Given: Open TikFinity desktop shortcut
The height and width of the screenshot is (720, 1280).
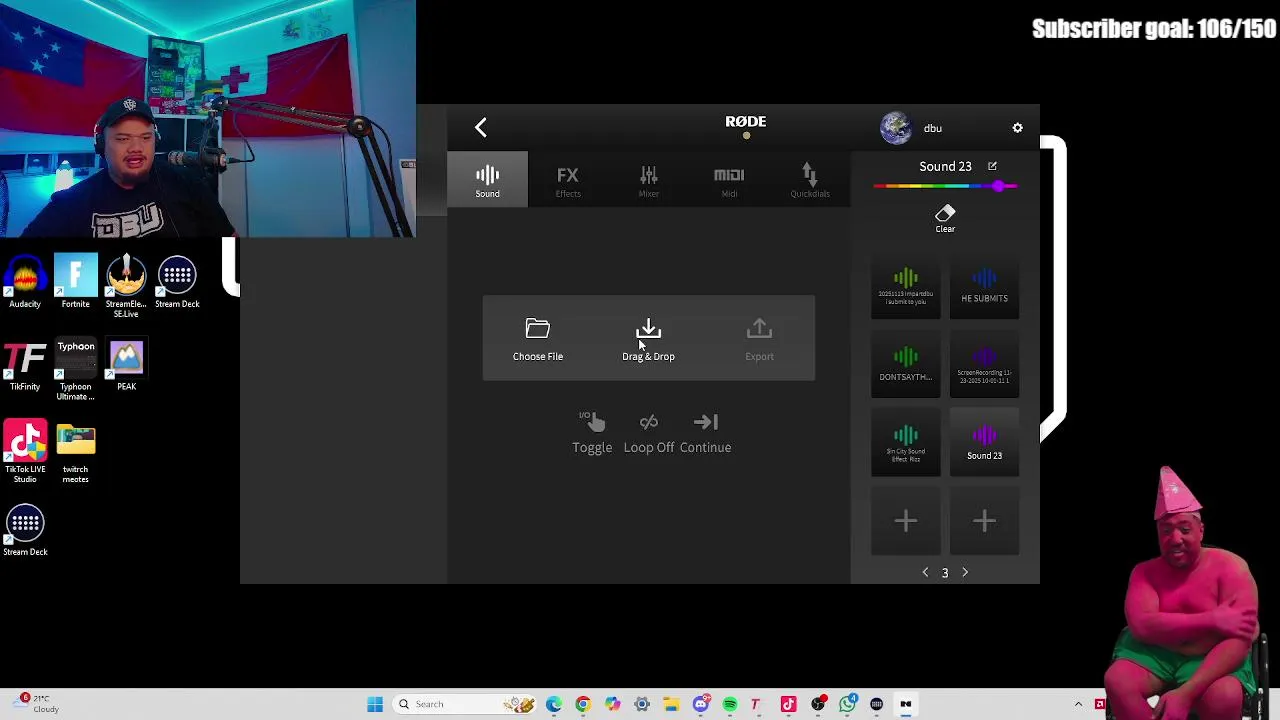Looking at the screenshot, I should 25,366.
